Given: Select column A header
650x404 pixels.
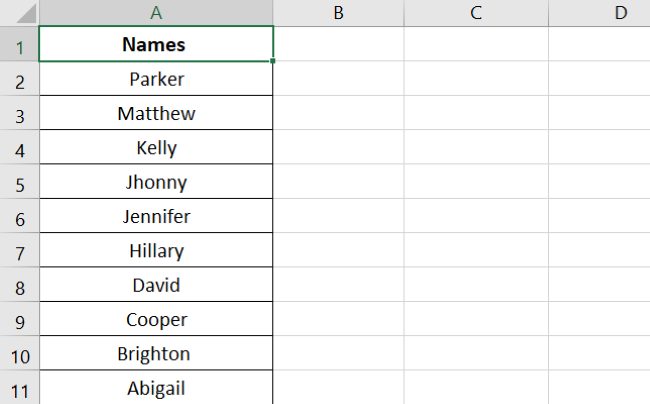Looking at the screenshot, I should 156,13.
